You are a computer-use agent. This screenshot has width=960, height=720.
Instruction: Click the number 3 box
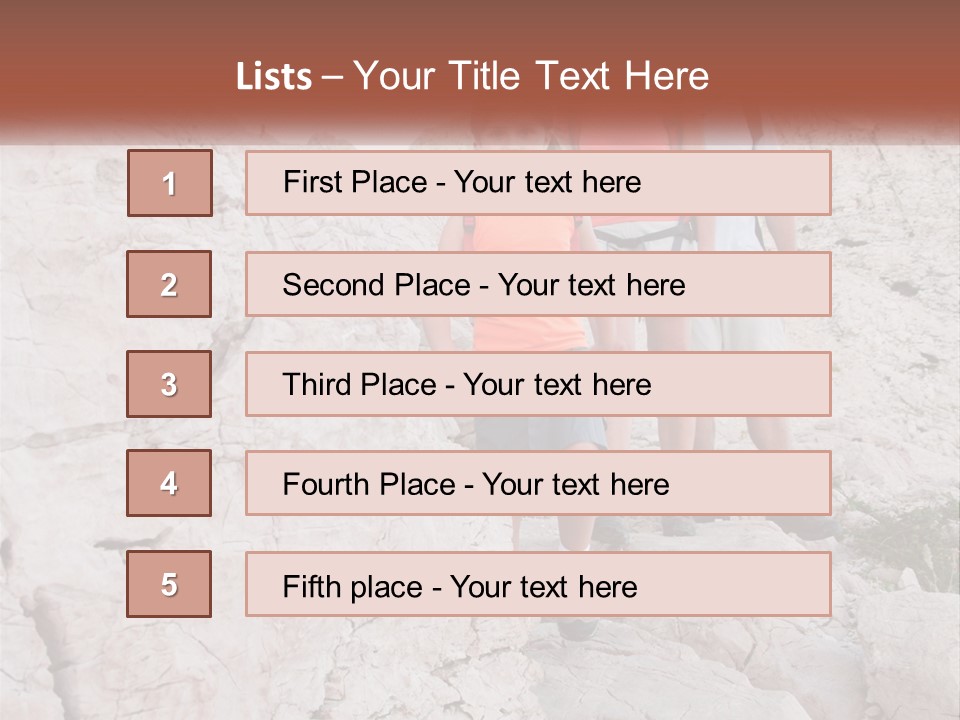tap(169, 384)
